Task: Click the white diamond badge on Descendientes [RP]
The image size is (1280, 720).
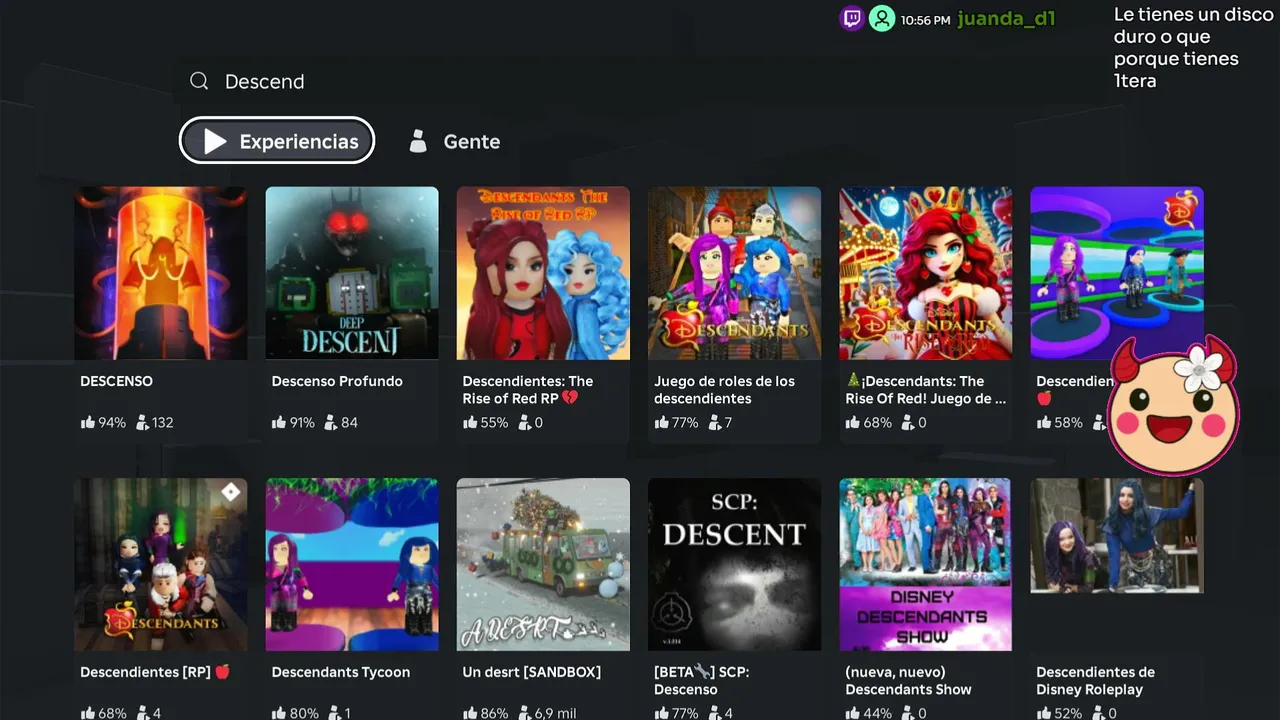Action: tap(231, 492)
